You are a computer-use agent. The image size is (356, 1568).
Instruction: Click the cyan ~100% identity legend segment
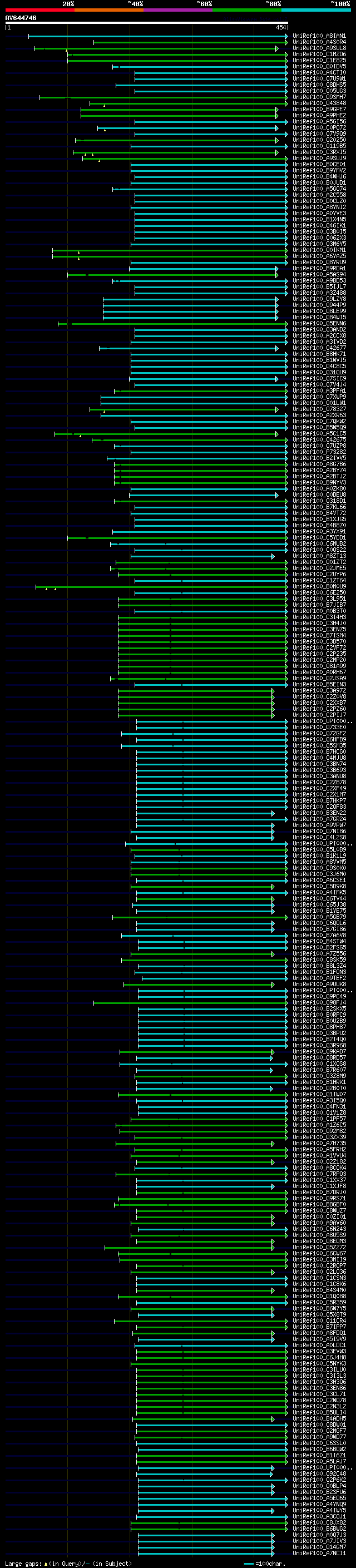click(x=317, y=10)
